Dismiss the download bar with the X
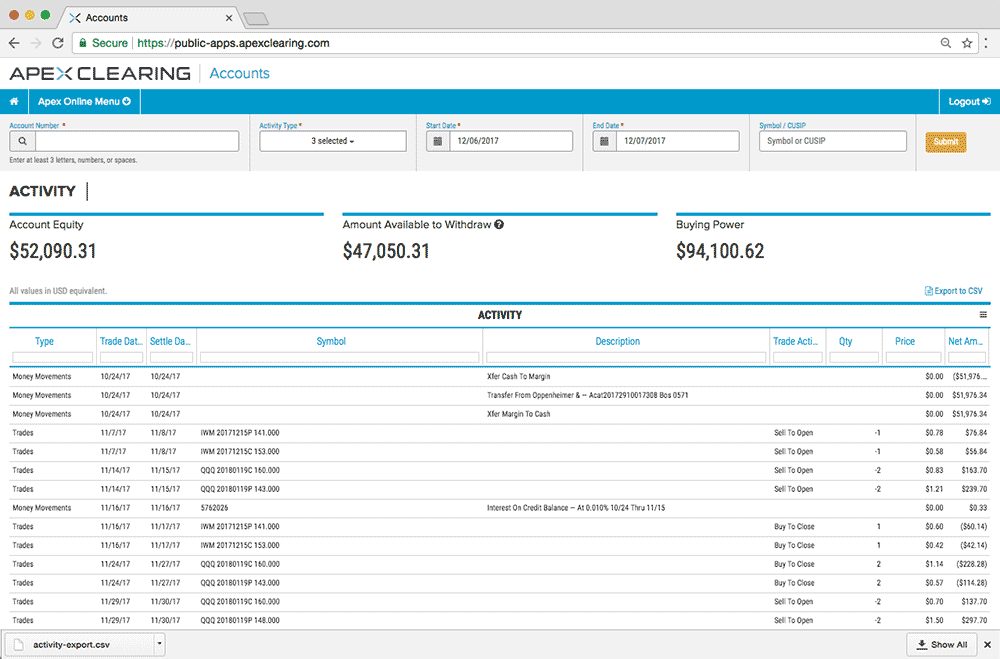Image resolution: width=1000 pixels, height=659 pixels. point(987,644)
